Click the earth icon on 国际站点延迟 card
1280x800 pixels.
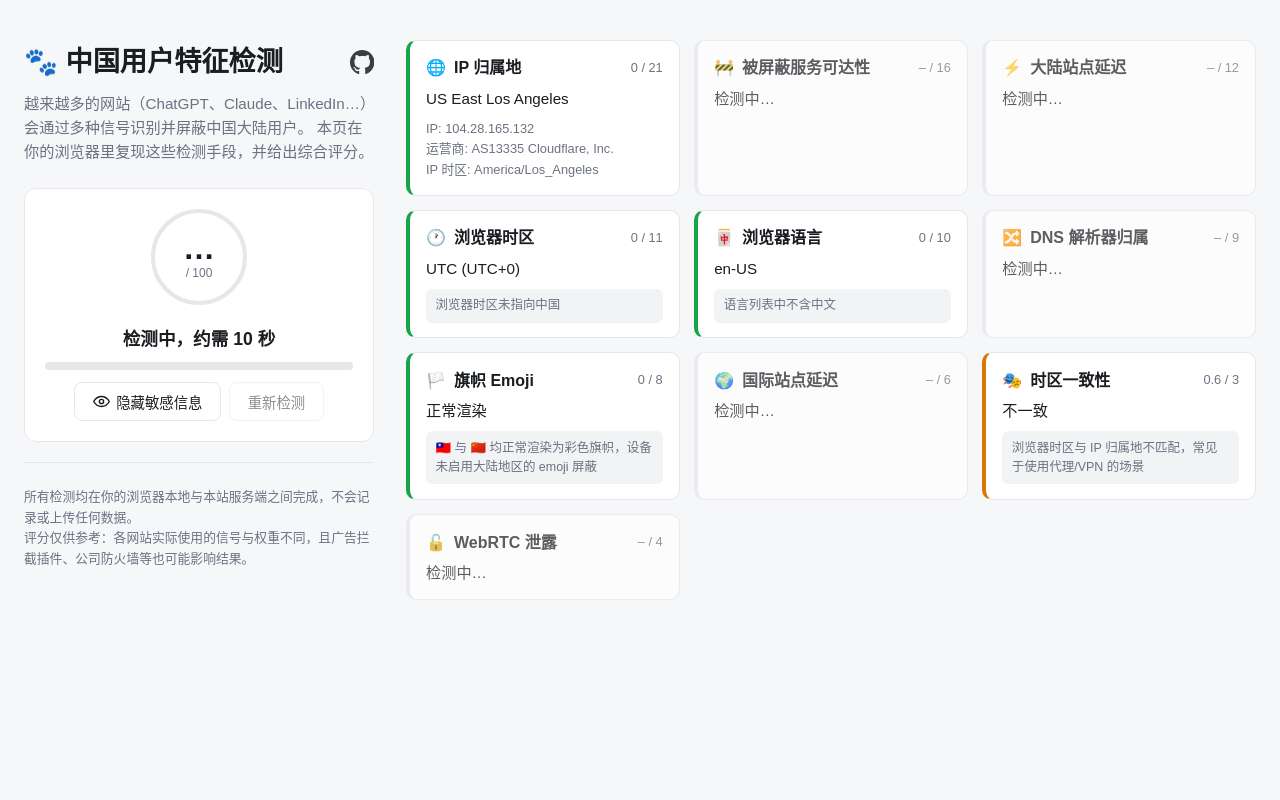coord(724,381)
